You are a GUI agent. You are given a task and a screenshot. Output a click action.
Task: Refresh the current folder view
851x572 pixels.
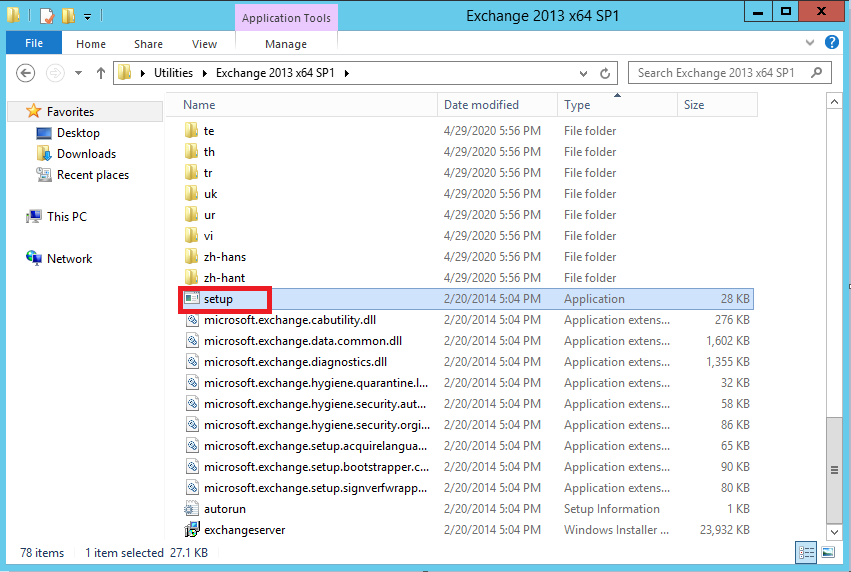tap(605, 73)
